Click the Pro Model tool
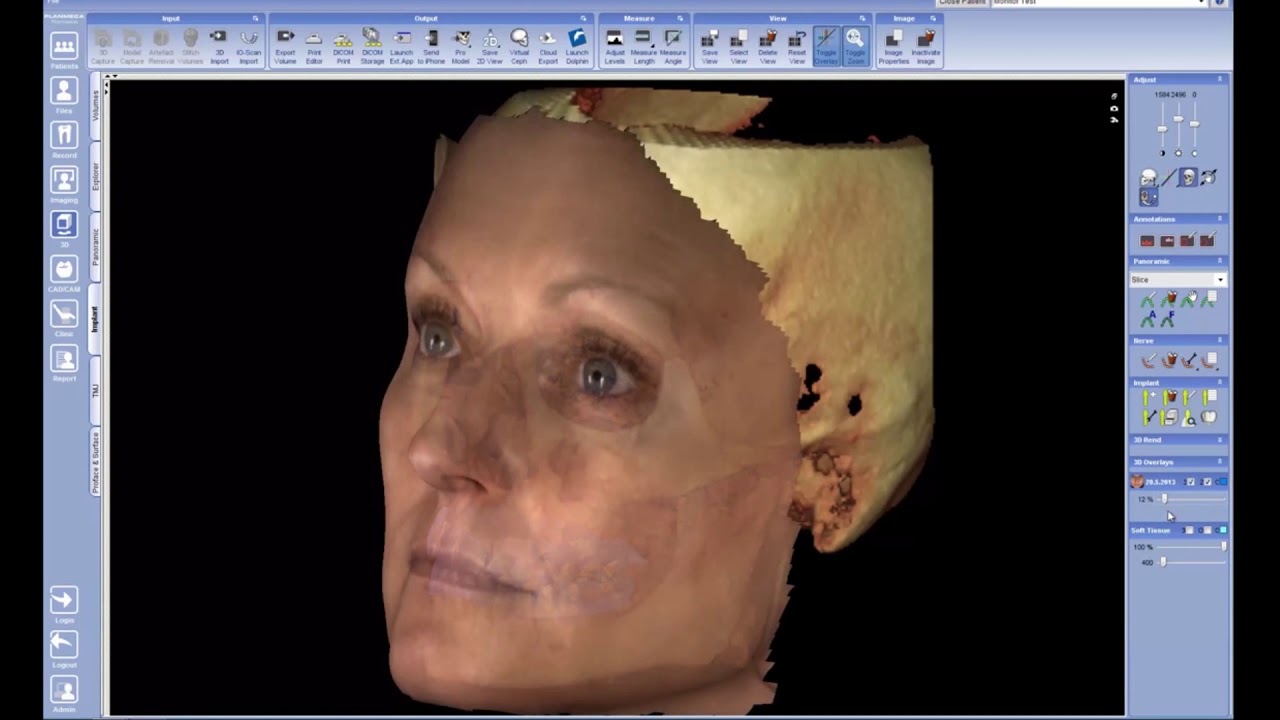The height and width of the screenshot is (720, 1280). coord(461,46)
